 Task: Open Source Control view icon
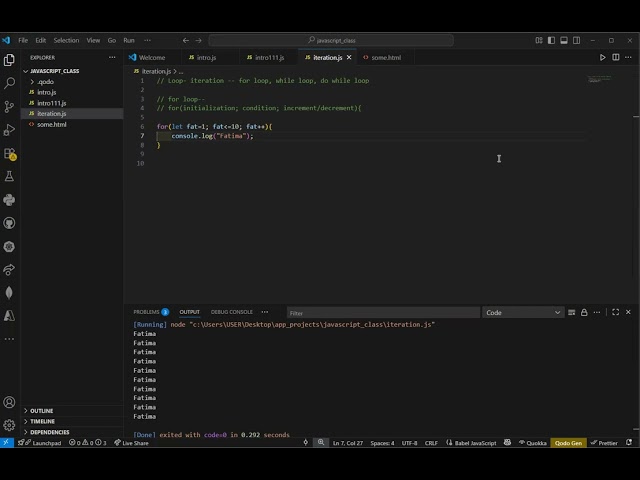pos(9,107)
